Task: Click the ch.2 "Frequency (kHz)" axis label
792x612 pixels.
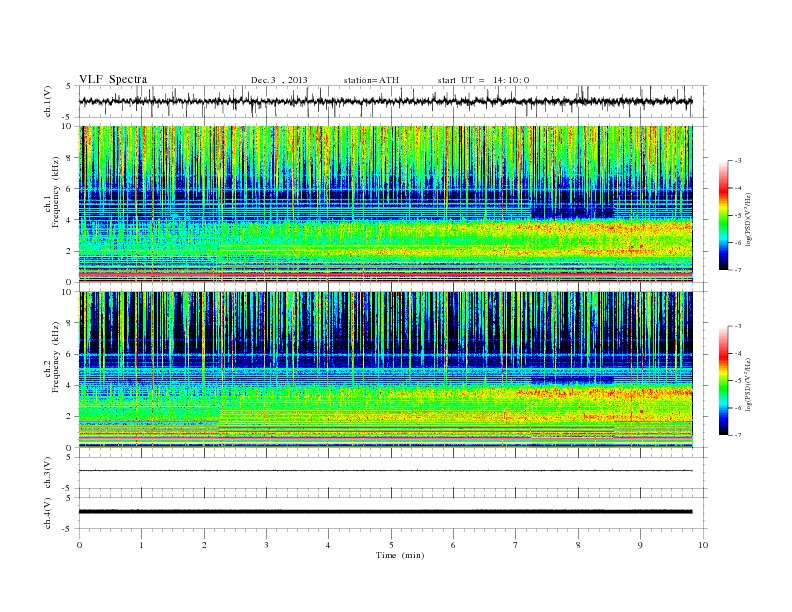Action: (x=56, y=356)
